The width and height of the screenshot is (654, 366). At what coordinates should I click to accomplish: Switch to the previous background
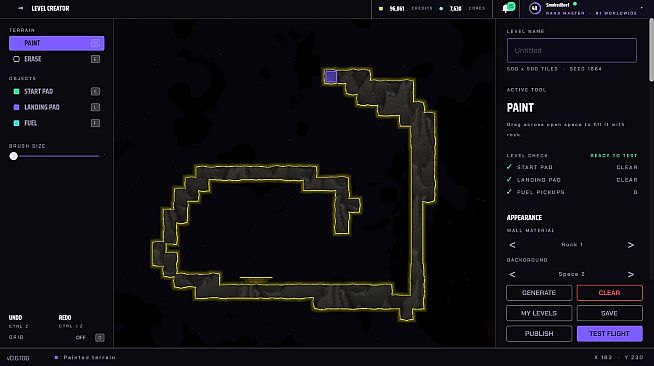(513, 274)
